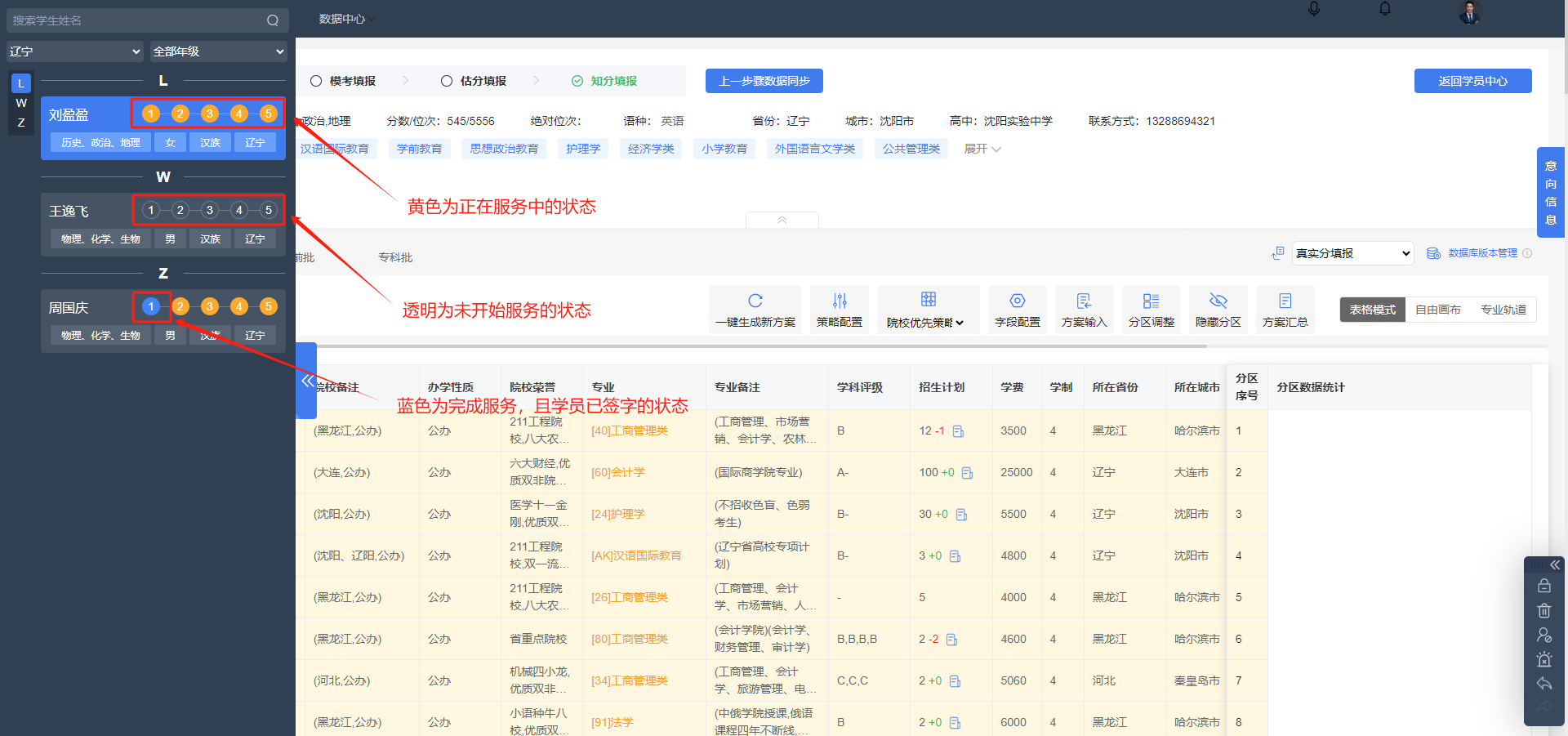Open the 策略配置 settings icon
Image resolution: width=1568 pixels, height=736 pixels.
[839, 309]
